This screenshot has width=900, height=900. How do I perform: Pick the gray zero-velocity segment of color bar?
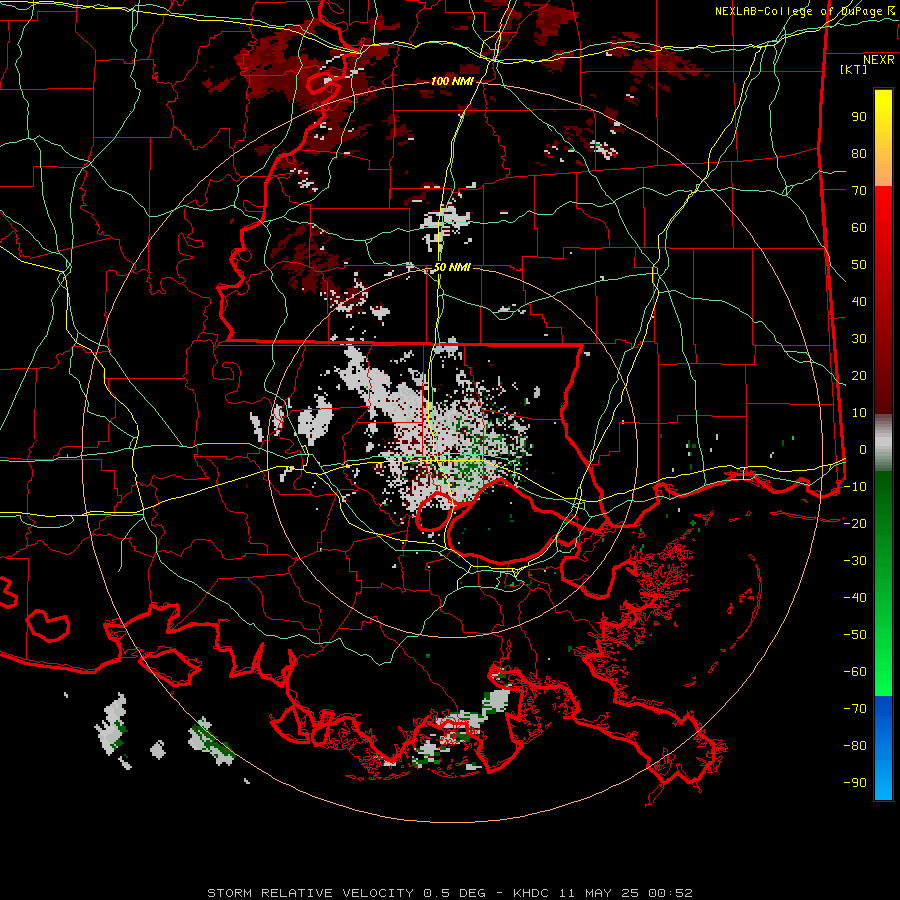[883, 443]
